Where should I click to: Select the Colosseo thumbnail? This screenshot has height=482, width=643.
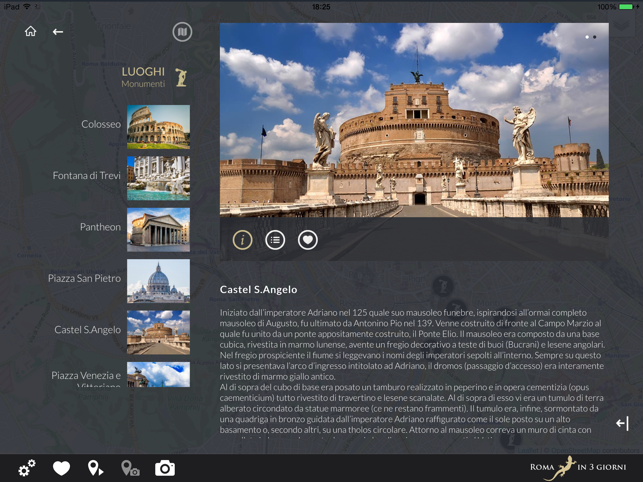point(158,127)
